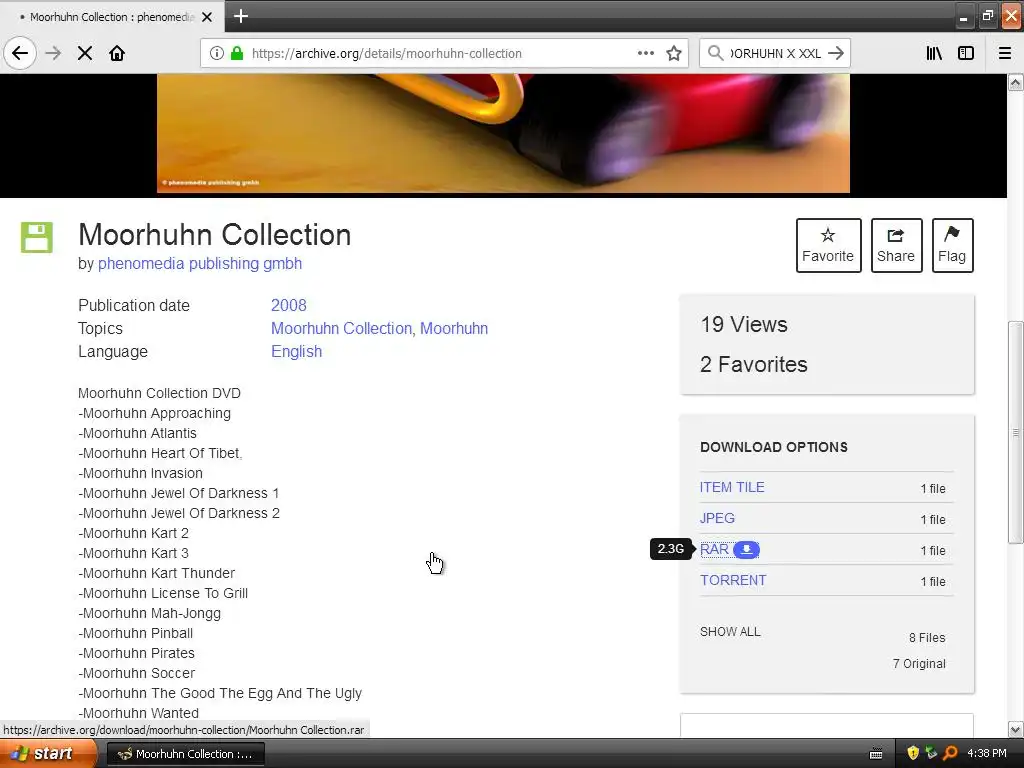The height and width of the screenshot is (768, 1024).
Task: Open the page actions three-dots menu
Action: [x=645, y=53]
